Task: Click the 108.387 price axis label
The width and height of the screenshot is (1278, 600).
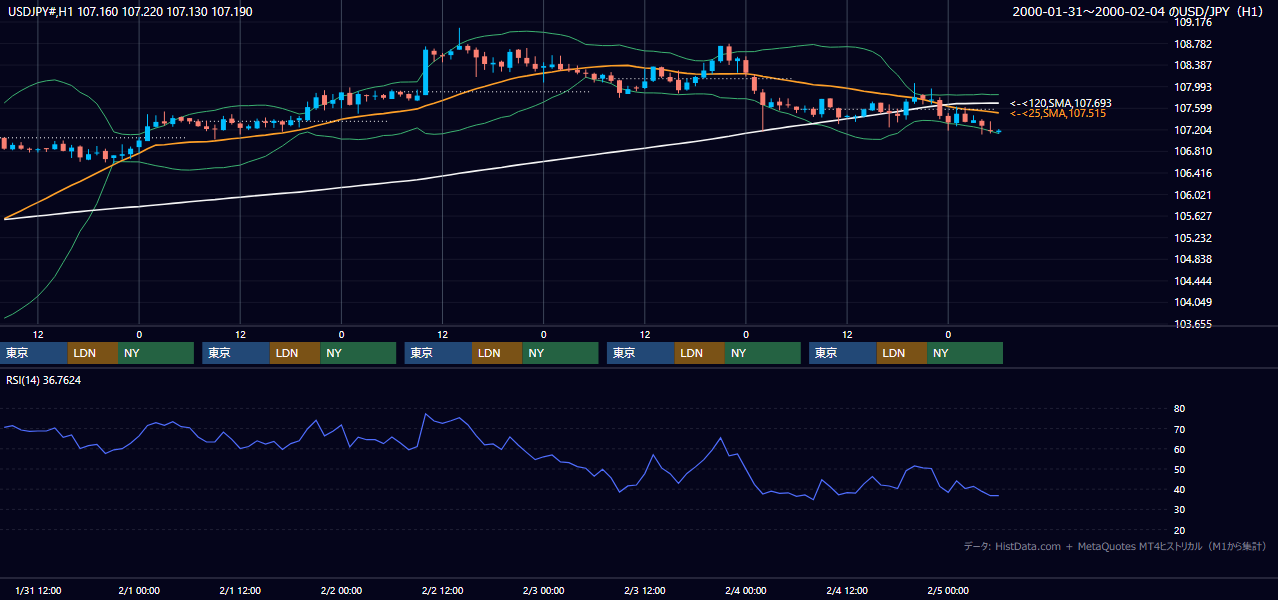Action: click(x=1193, y=65)
